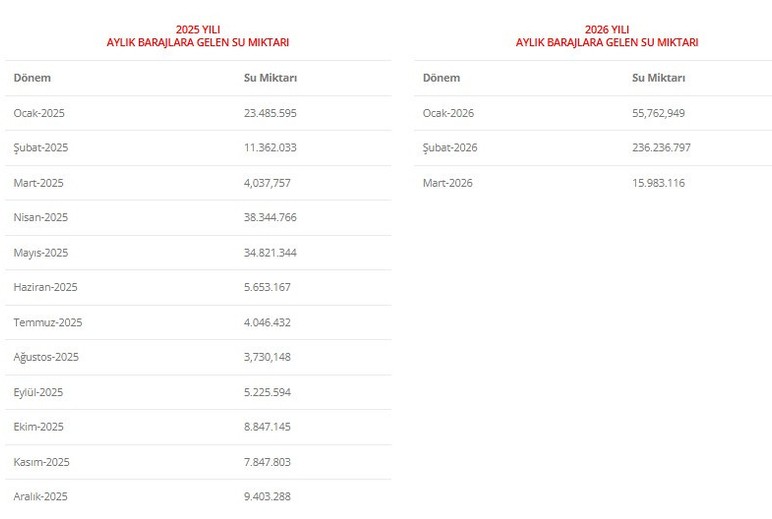Click the Mayıs-2025 value 34.821.344

270,253
